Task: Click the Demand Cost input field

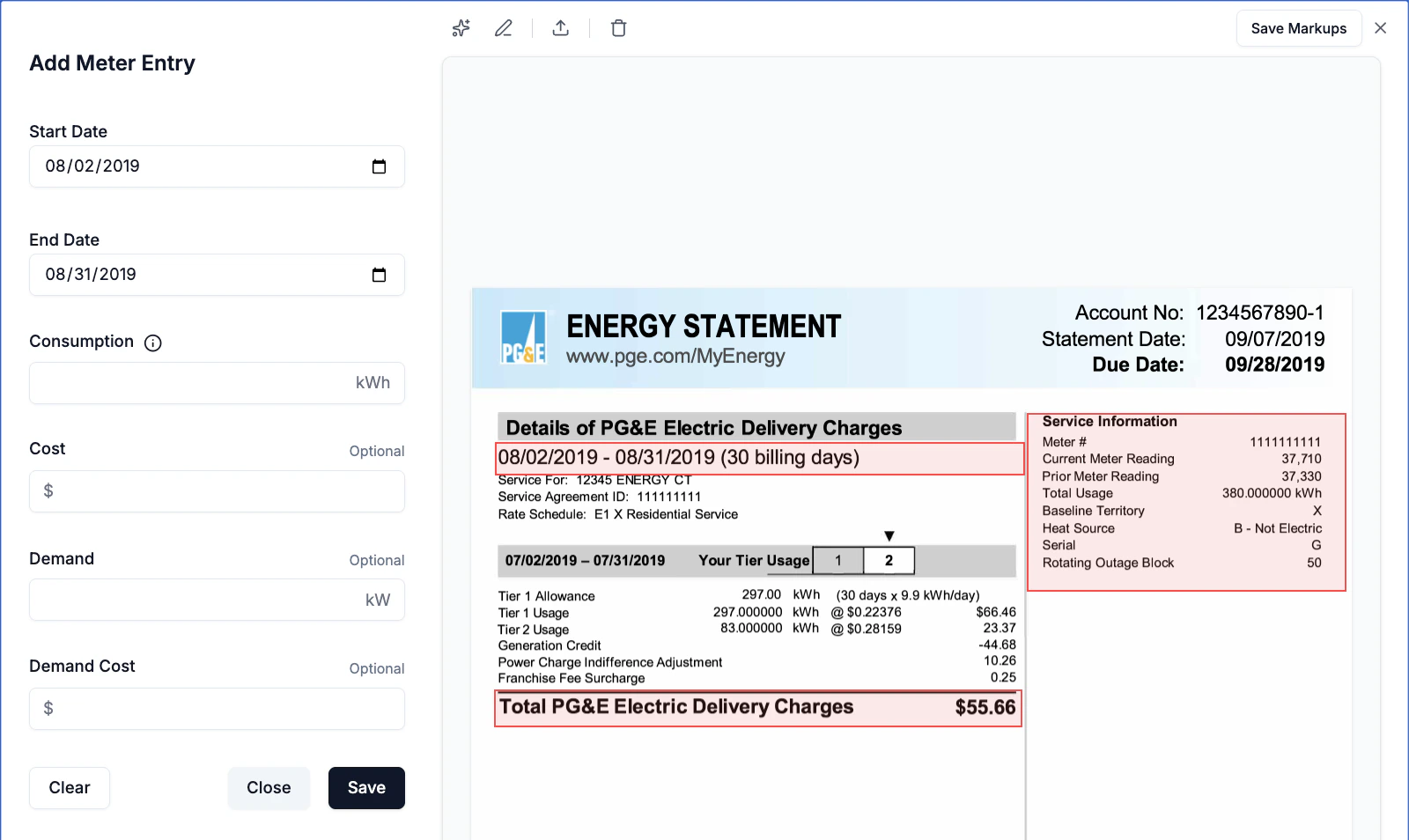Action: pos(217,709)
